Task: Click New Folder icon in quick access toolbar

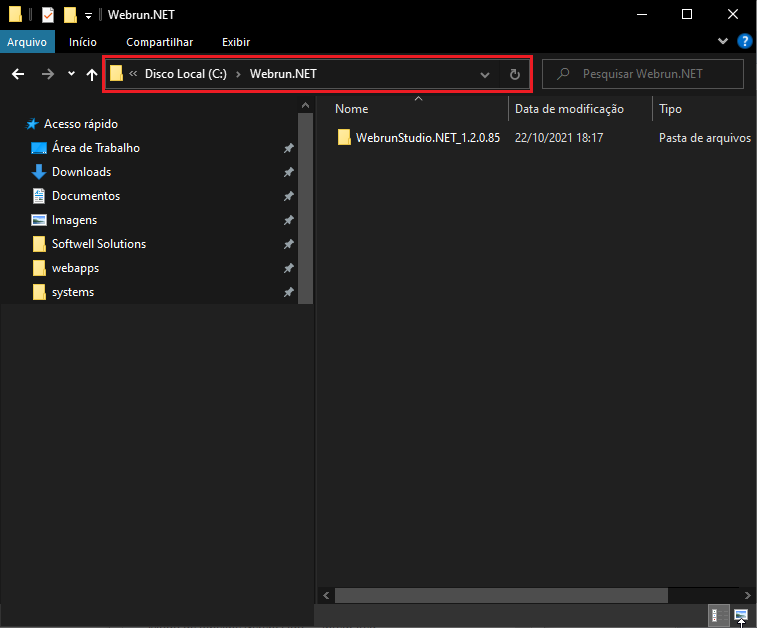Action: pyautogui.click(x=70, y=15)
